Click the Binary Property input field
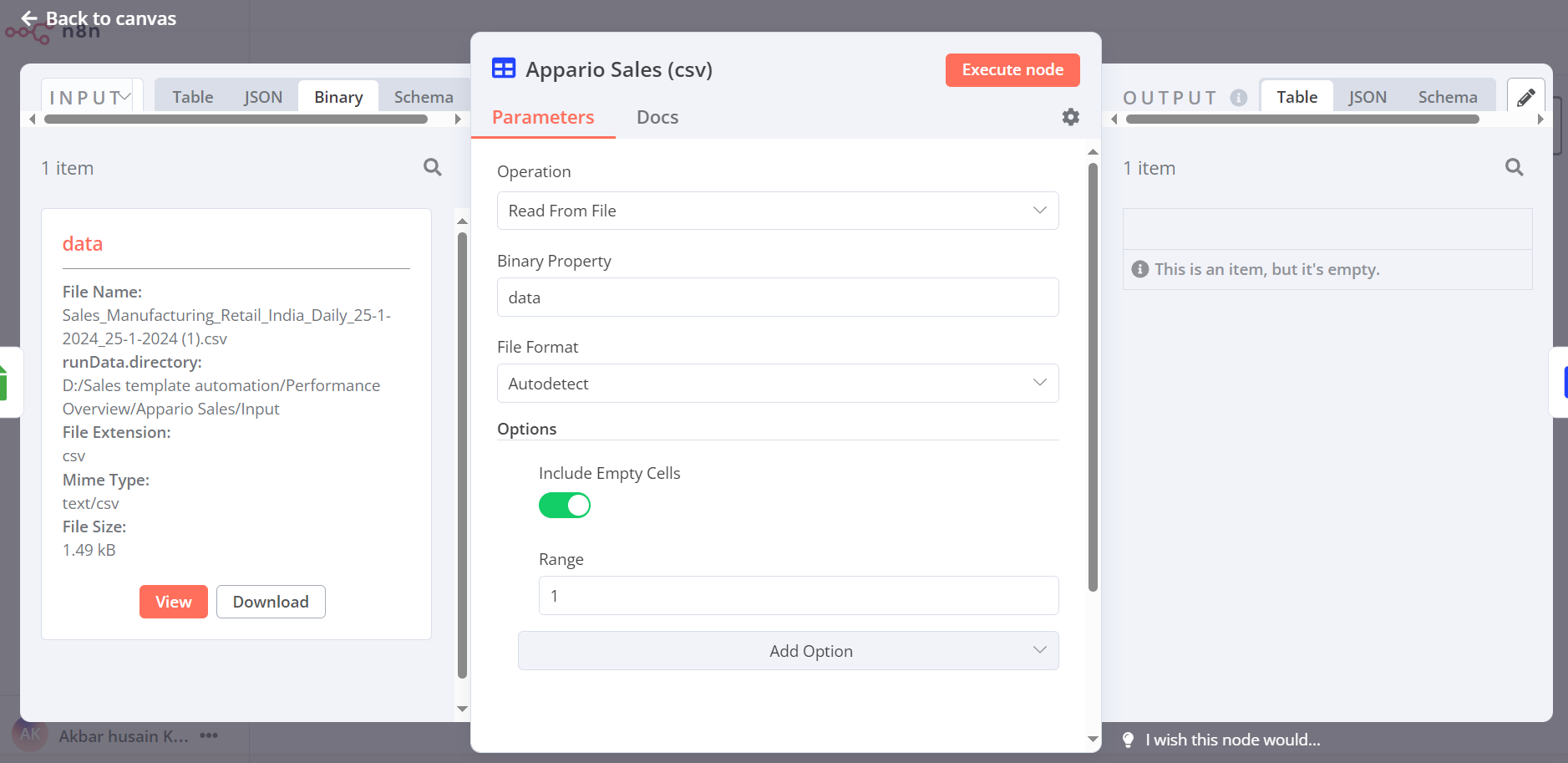The height and width of the screenshot is (763, 1568). [778, 298]
